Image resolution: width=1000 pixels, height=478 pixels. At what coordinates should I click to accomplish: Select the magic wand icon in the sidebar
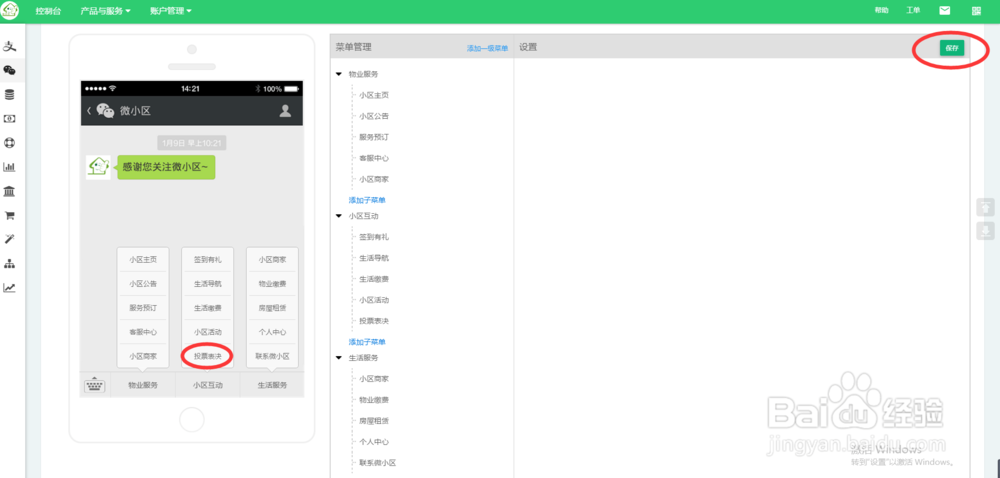point(9,239)
